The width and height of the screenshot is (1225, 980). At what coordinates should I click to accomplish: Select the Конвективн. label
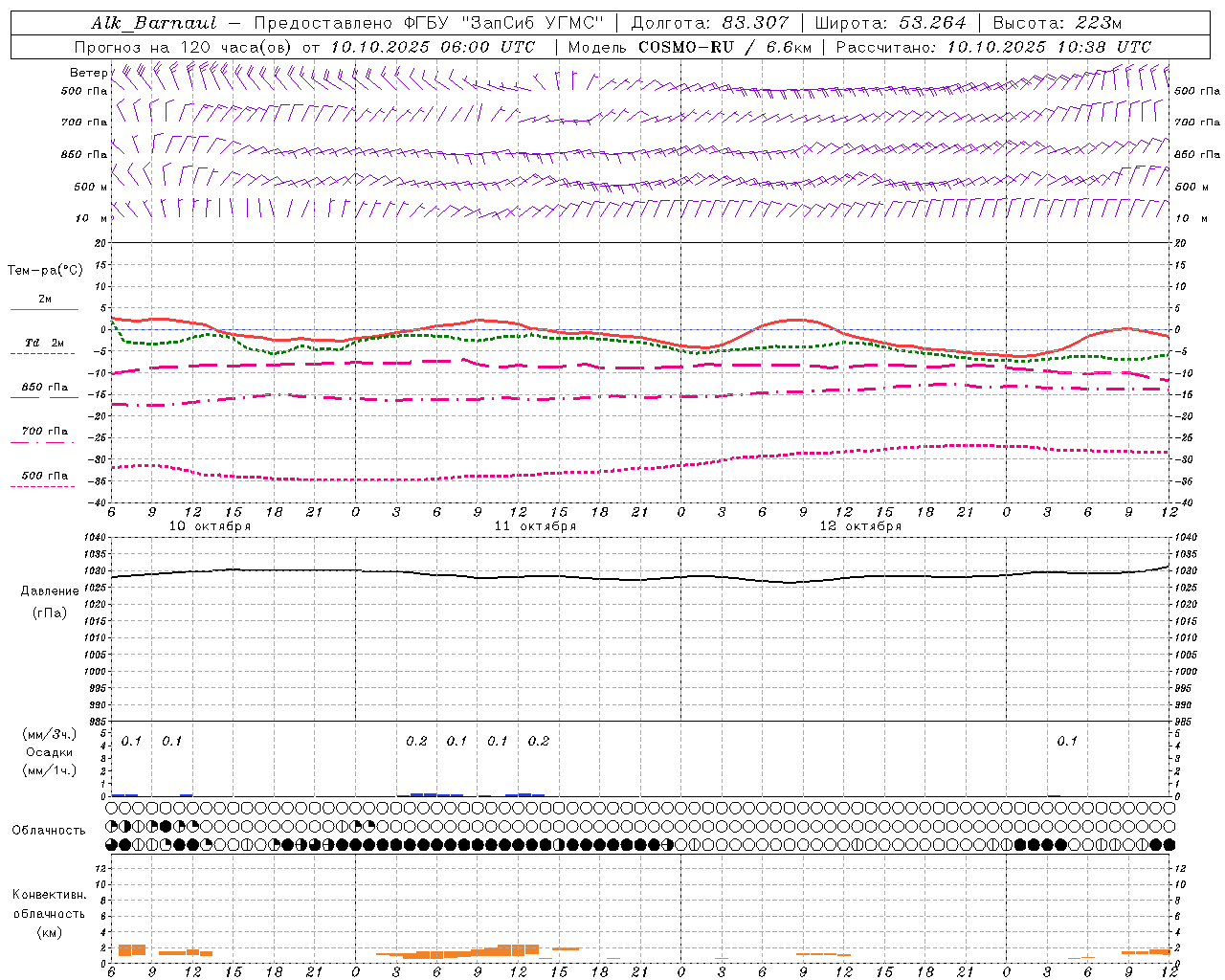[x=49, y=895]
